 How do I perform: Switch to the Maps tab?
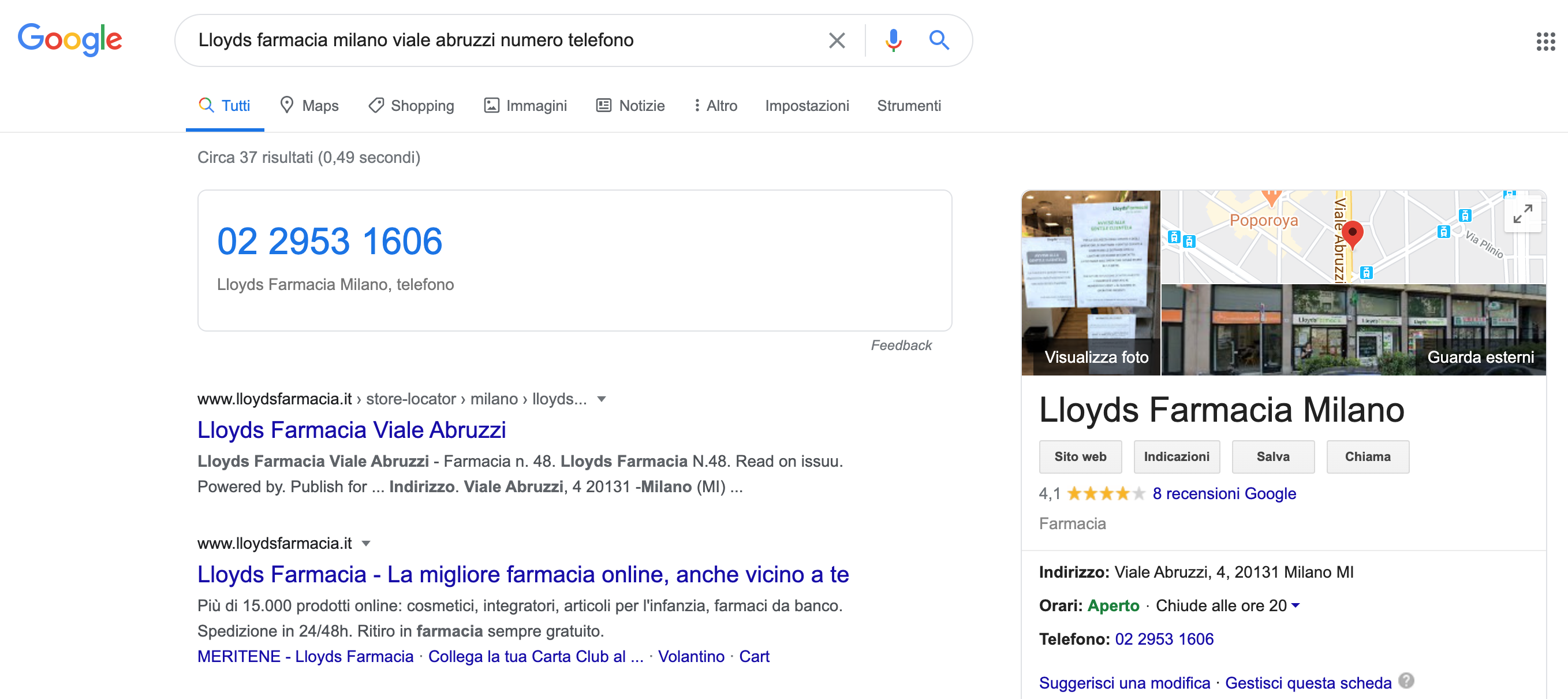click(x=309, y=105)
